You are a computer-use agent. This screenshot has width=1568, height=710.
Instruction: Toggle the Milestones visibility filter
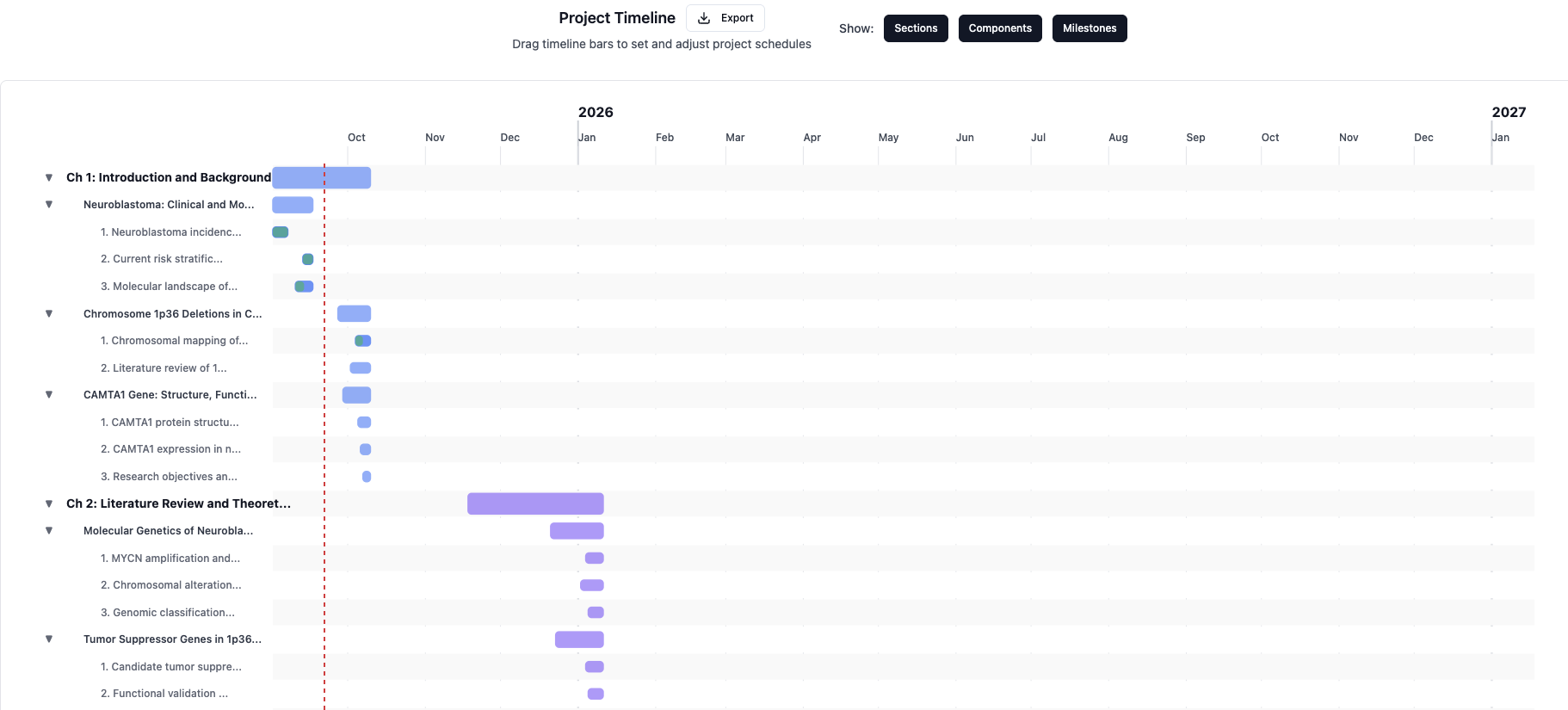pos(1089,28)
